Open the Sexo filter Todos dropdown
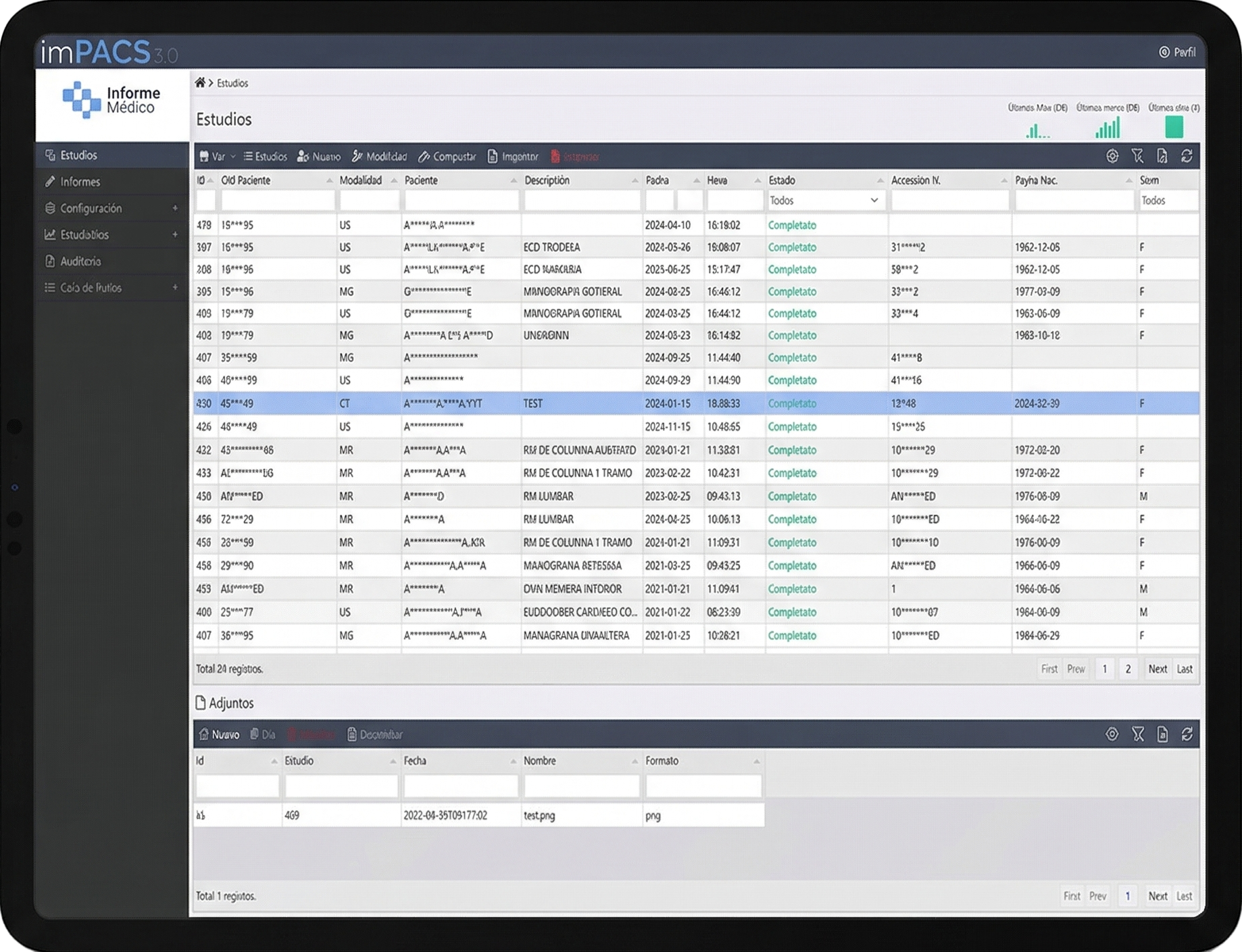Image resolution: width=1242 pixels, height=952 pixels. pyautogui.click(x=1168, y=201)
